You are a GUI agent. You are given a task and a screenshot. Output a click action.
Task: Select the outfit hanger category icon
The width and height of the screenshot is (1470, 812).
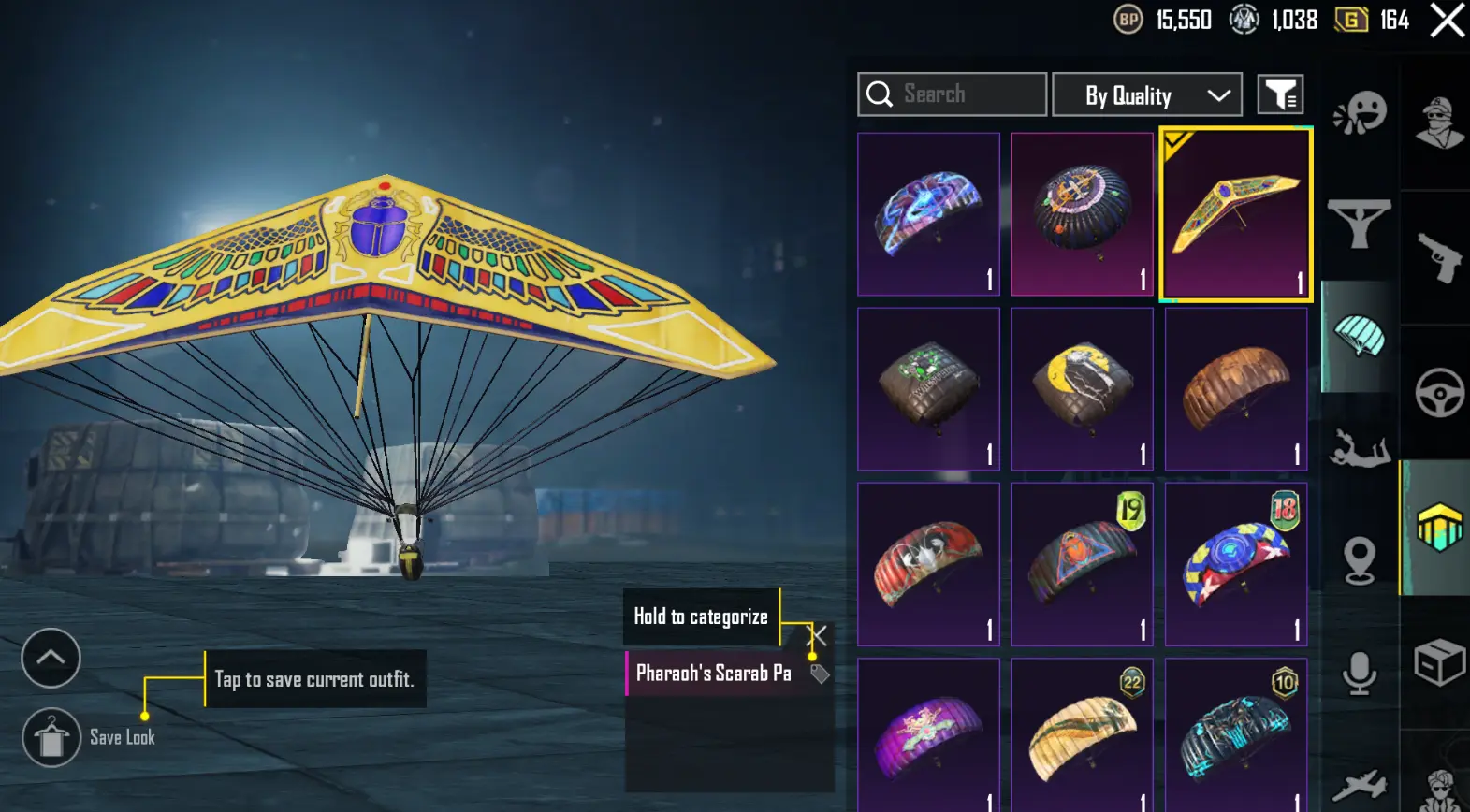tap(1360, 223)
